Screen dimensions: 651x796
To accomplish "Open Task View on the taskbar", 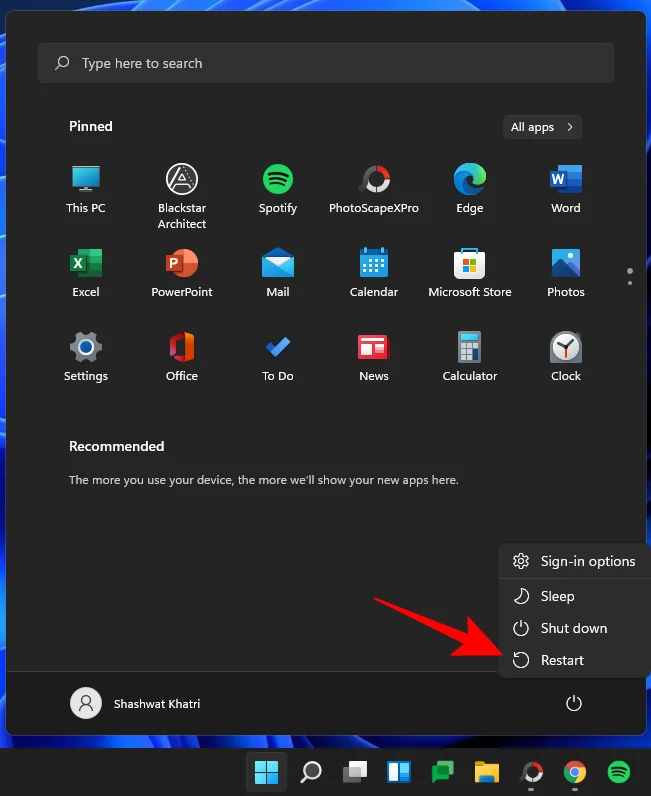I will click(355, 772).
